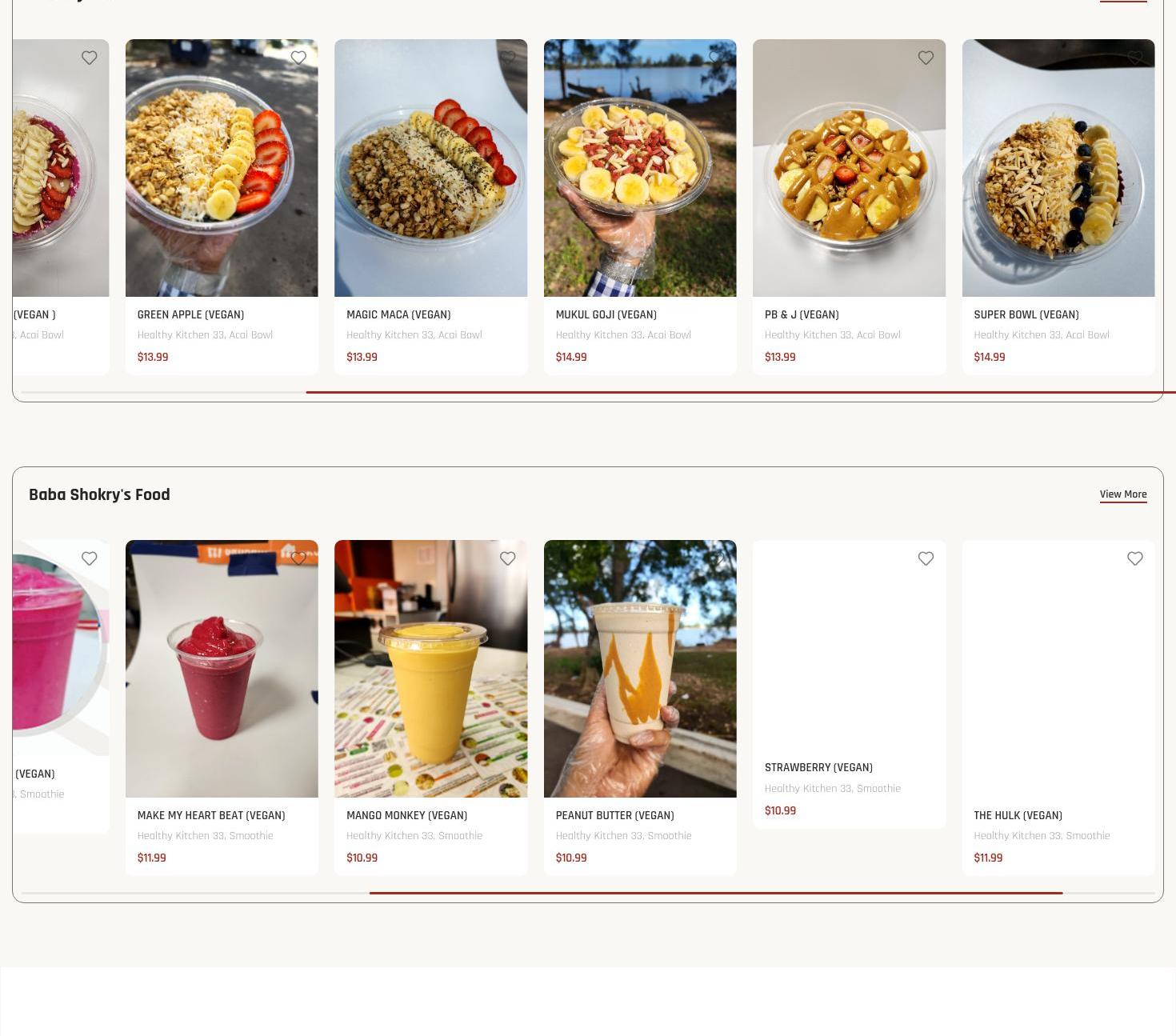Open the Super Bowl (Vegan) bowl image
1176x1036 pixels.
pyautogui.click(x=1058, y=168)
